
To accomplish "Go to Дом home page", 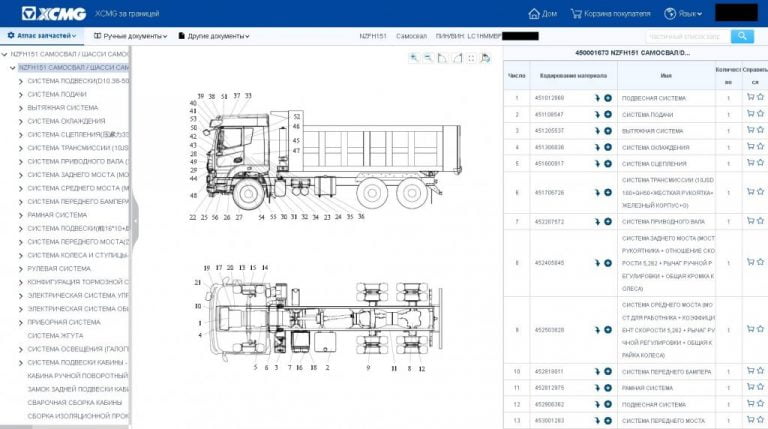I will (x=543, y=14).
